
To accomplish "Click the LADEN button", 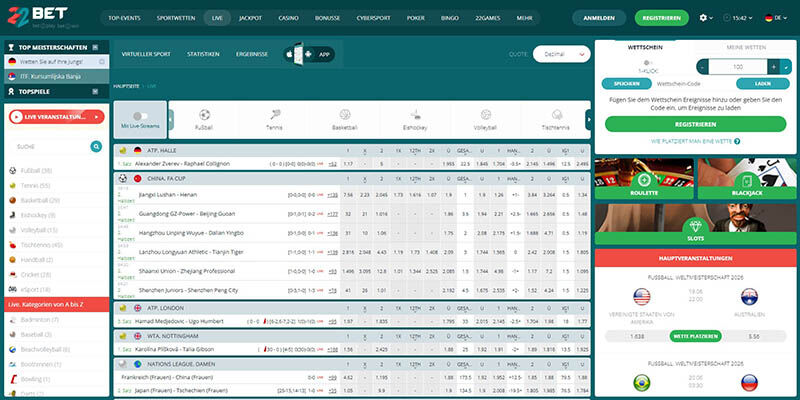I will pos(762,84).
